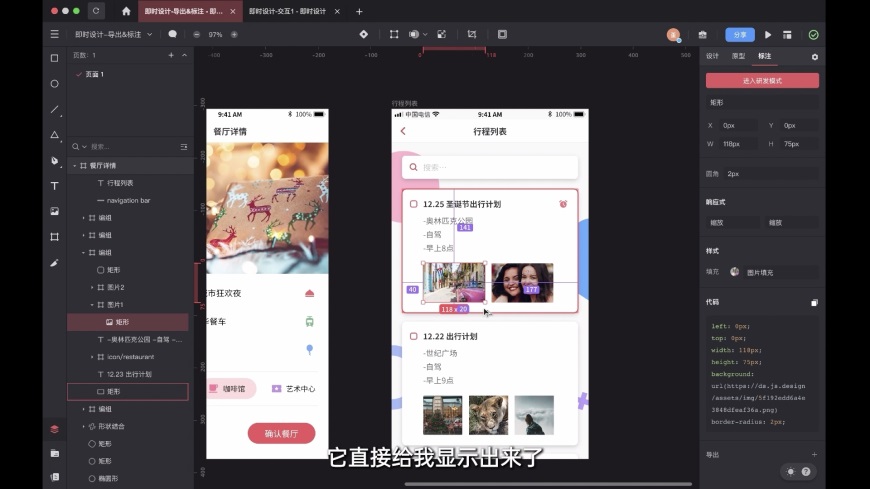Open the user avatar menu
The image size is (870, 489).
(673, 35)
